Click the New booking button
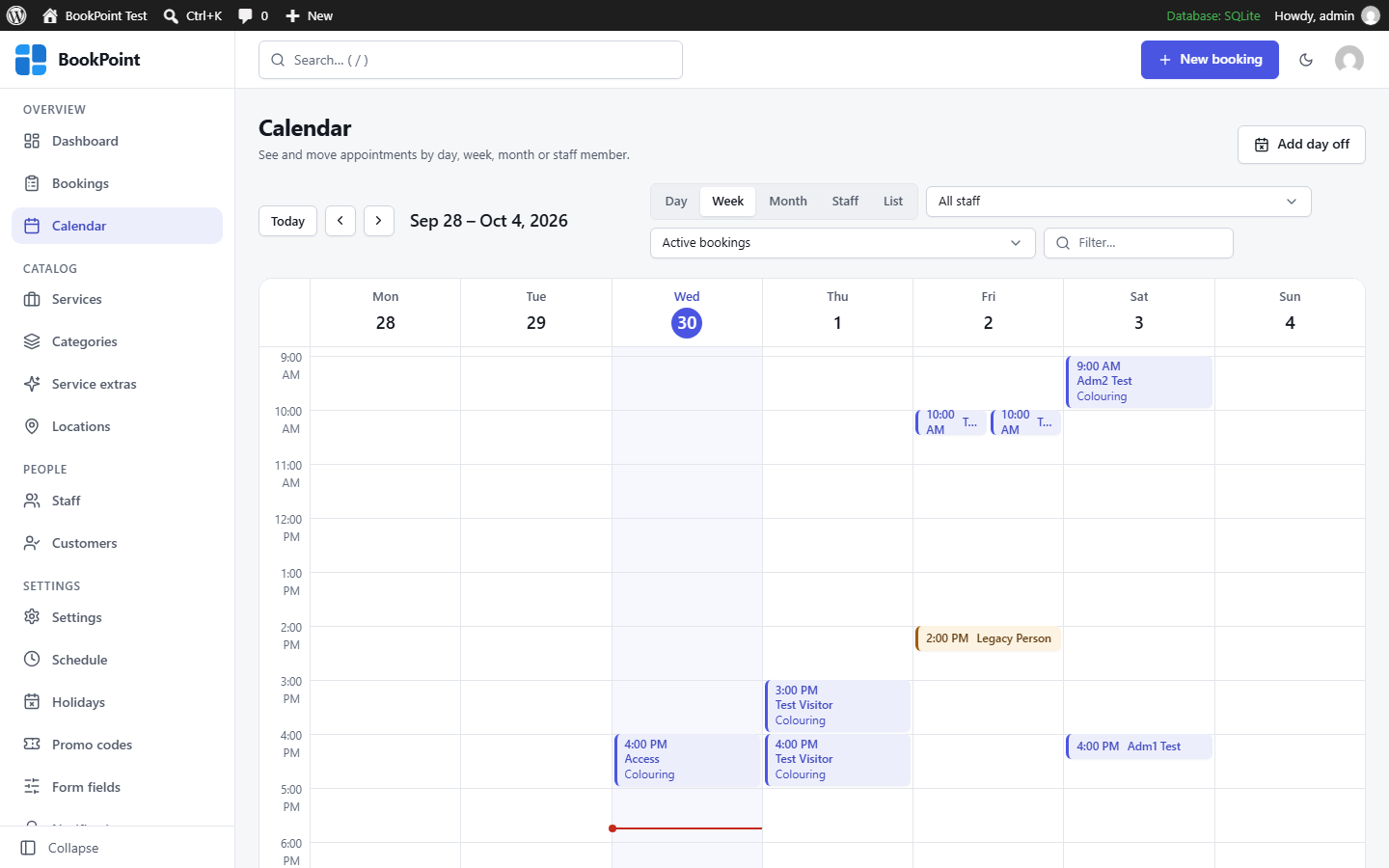This screenshot has width=1389, height=868. point(1210,60)
